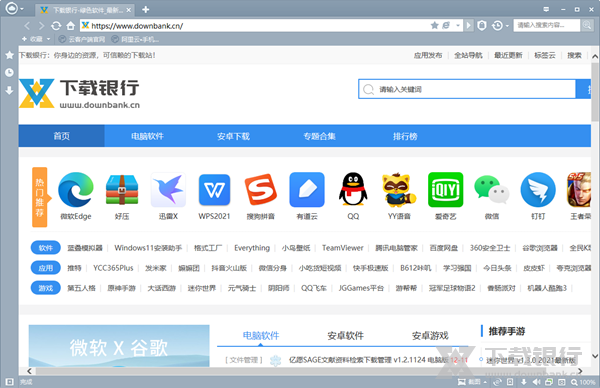600x388 pixels.
Task: Open the favorites star in the left sidebar
Action: [x=10, y=55]
